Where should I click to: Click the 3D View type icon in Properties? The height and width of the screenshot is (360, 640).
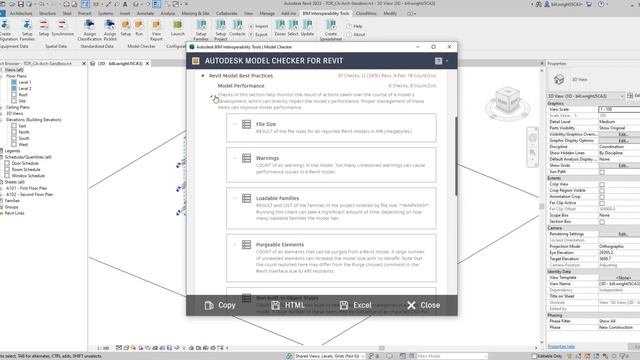(x=559, y=79)
